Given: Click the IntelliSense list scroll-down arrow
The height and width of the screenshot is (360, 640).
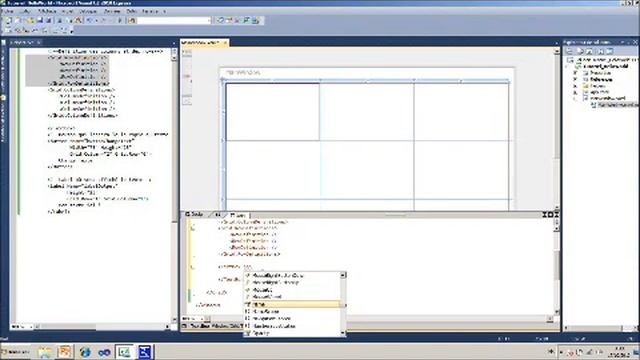Looking at the screenshot, I should (x=343, y=333).
